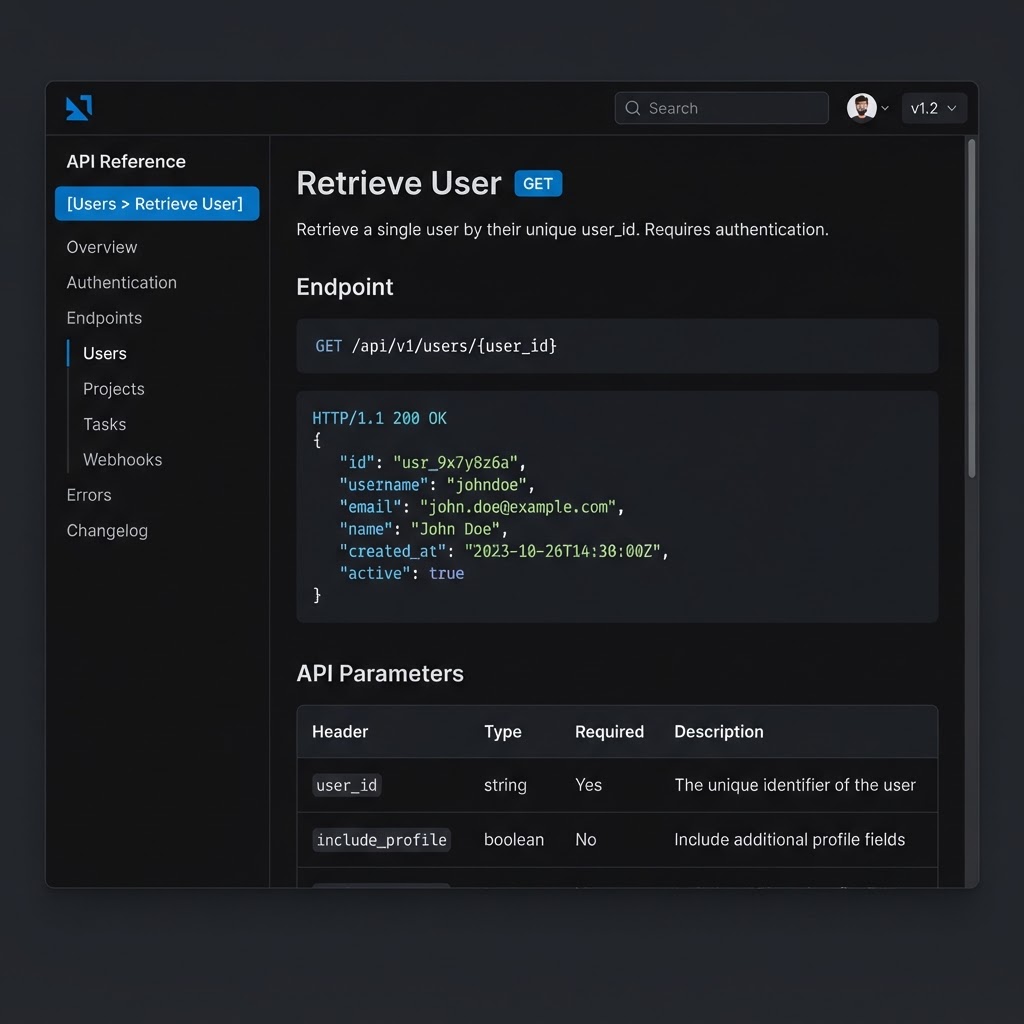Click the GET badge next to title
This screenshot has width=1024, height=1024.
pos(538,184)
